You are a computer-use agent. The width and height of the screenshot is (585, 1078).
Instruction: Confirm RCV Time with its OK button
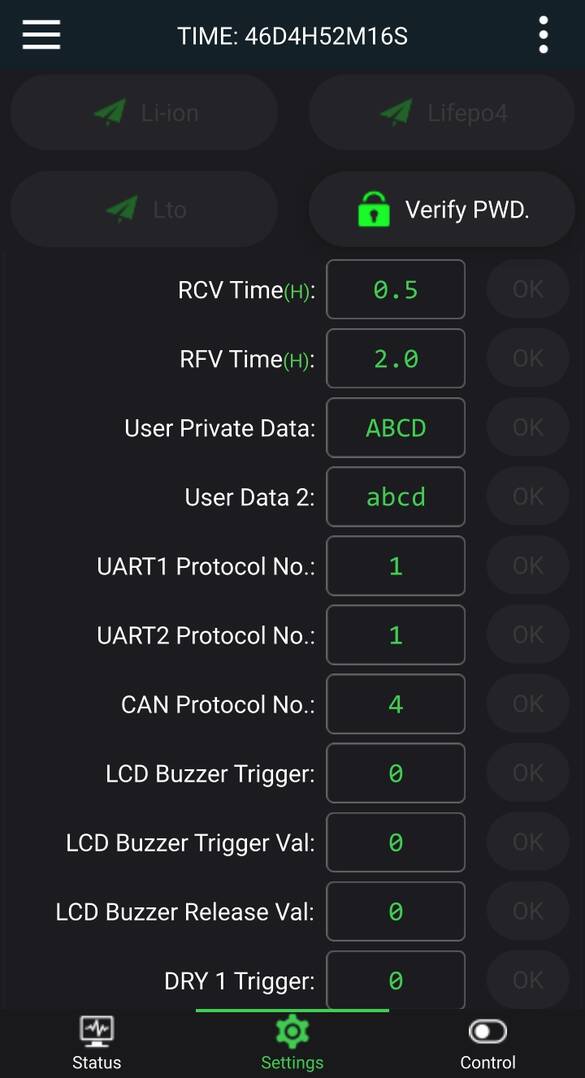coord(528,289)
